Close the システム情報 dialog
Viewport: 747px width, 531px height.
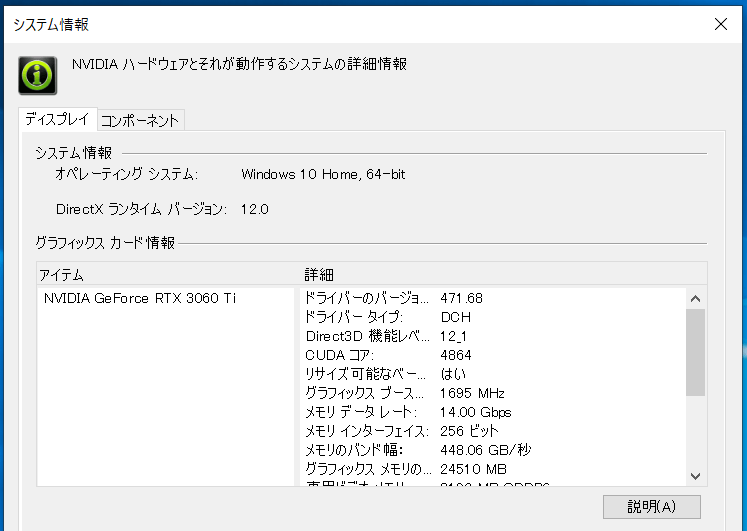(721, 24)
